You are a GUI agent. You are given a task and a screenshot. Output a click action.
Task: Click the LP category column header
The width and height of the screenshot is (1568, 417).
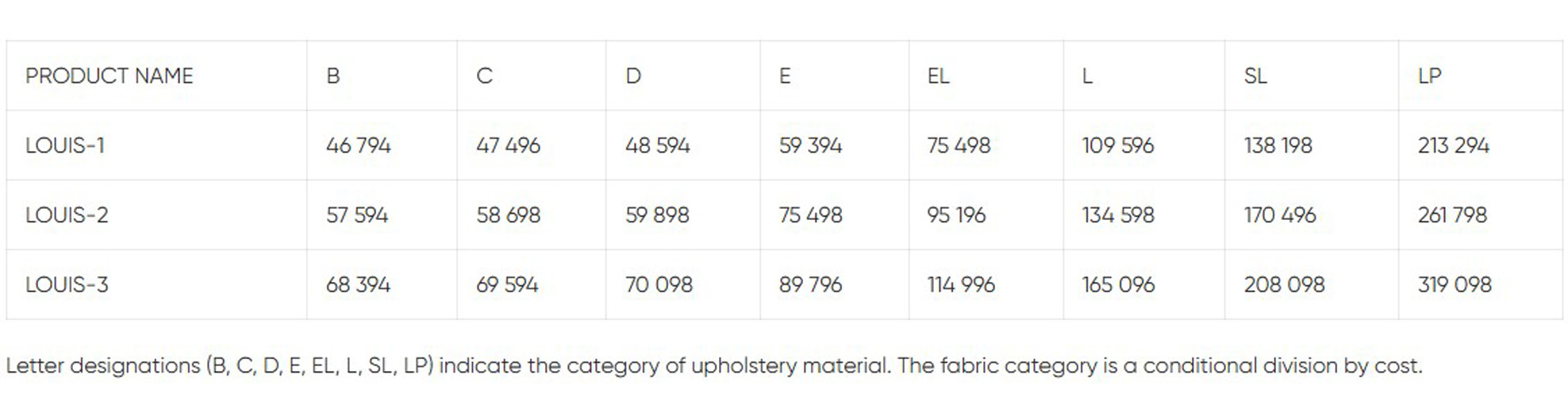(x=1429, y=76)
